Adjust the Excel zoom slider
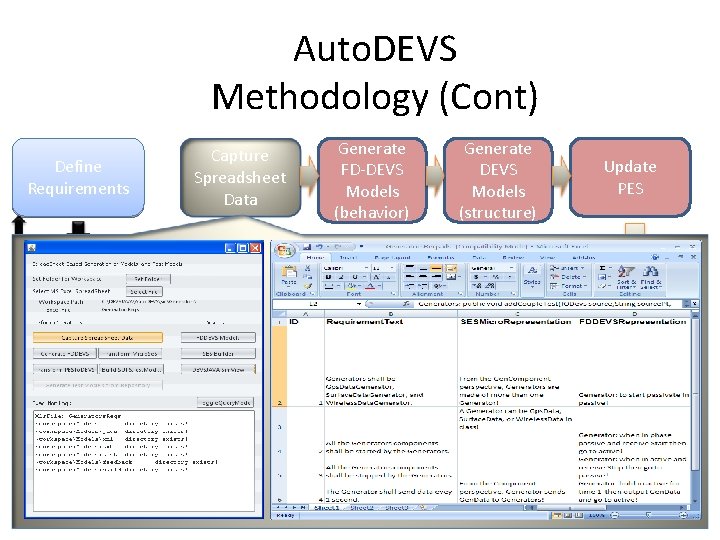The height and width of the screenshot is (540, 720). pos(648,516)
